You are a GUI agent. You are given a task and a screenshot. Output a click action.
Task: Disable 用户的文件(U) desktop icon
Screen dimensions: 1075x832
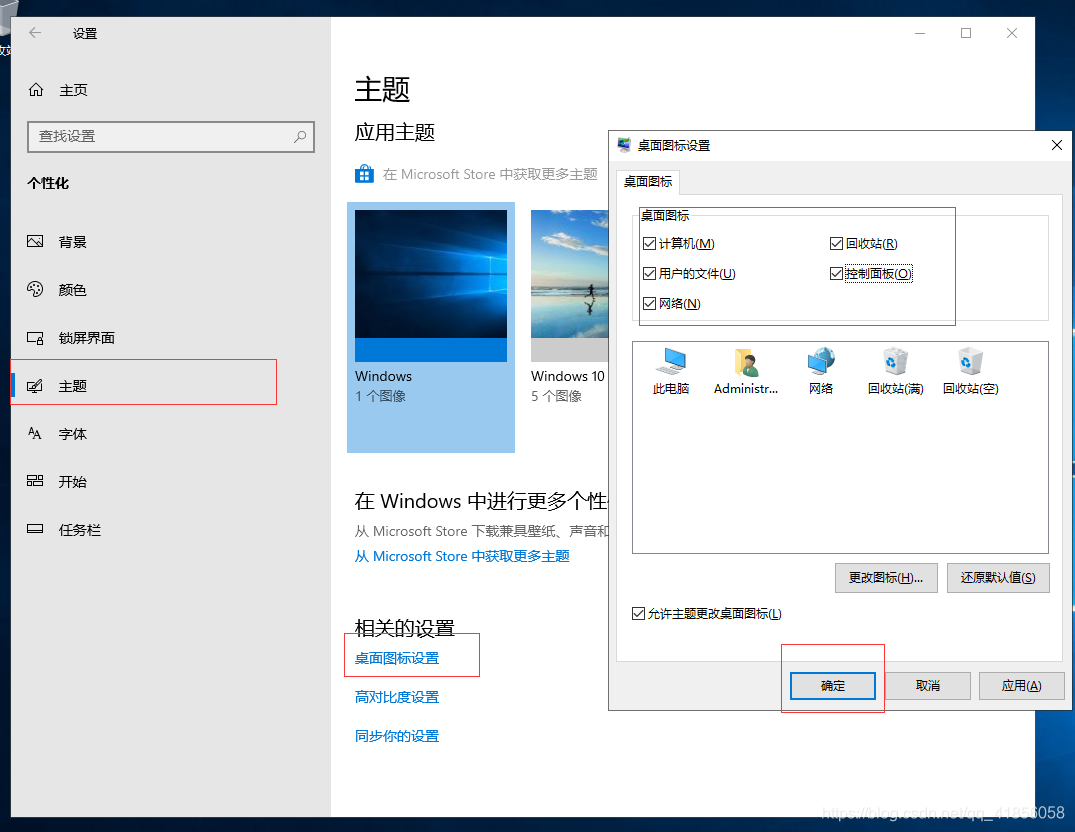pos(650,273)
